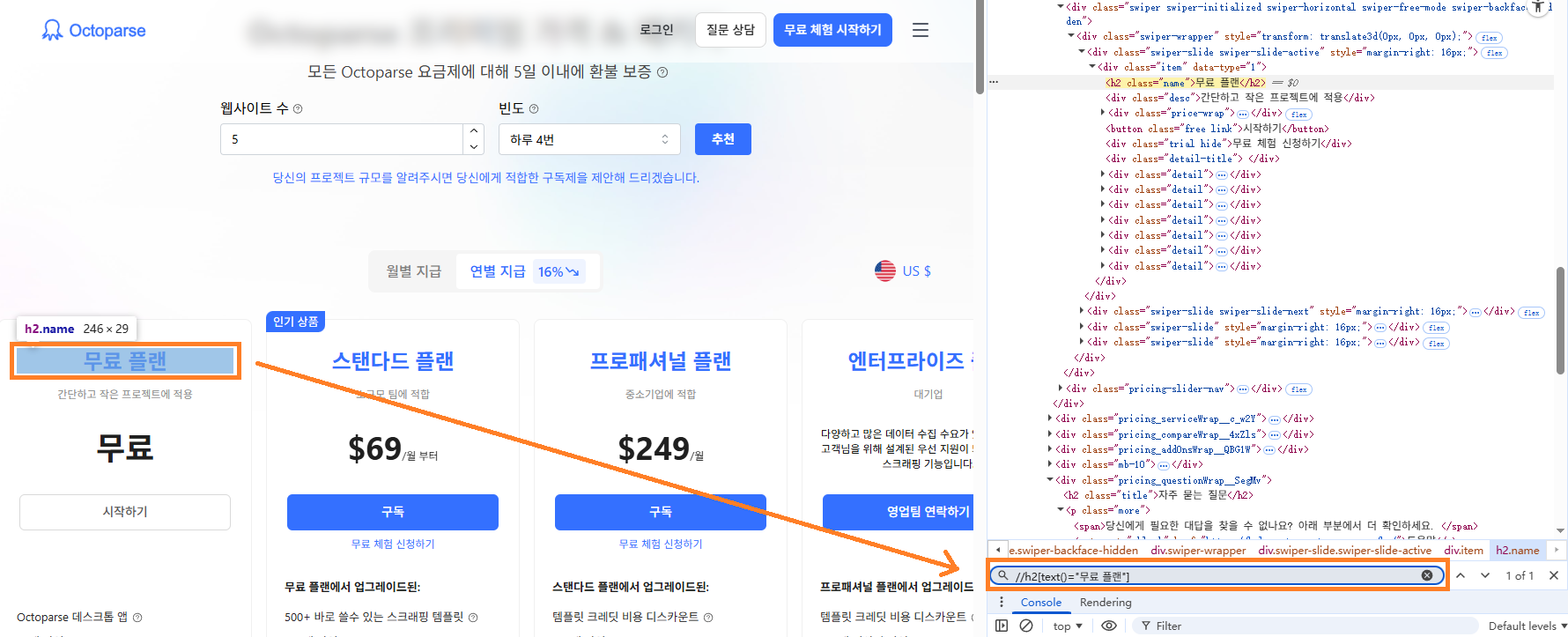The image size is (1568, 637).
Task: Jump to the previous search result in DevTools
Action: [1461, 575]
